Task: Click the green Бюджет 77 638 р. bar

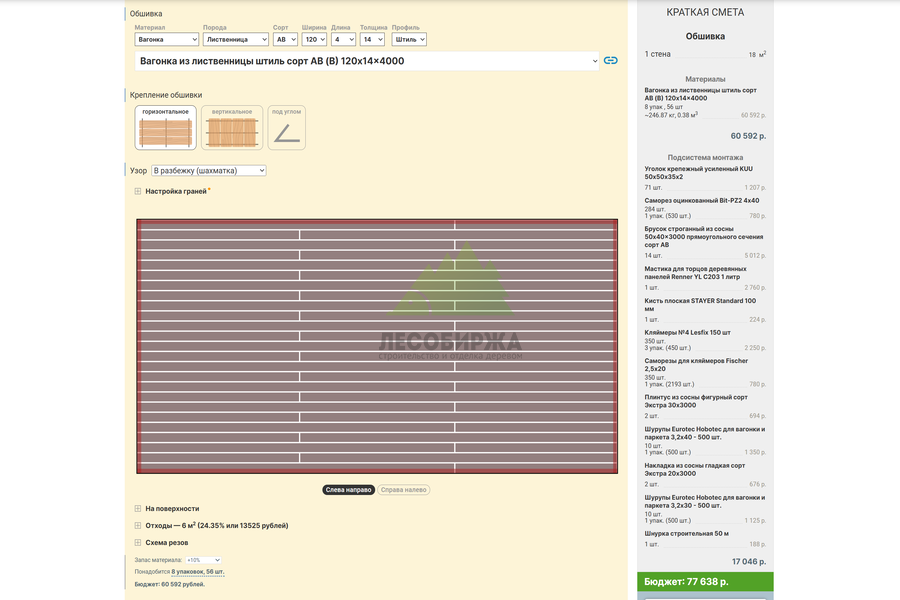Action: [705, 582]
